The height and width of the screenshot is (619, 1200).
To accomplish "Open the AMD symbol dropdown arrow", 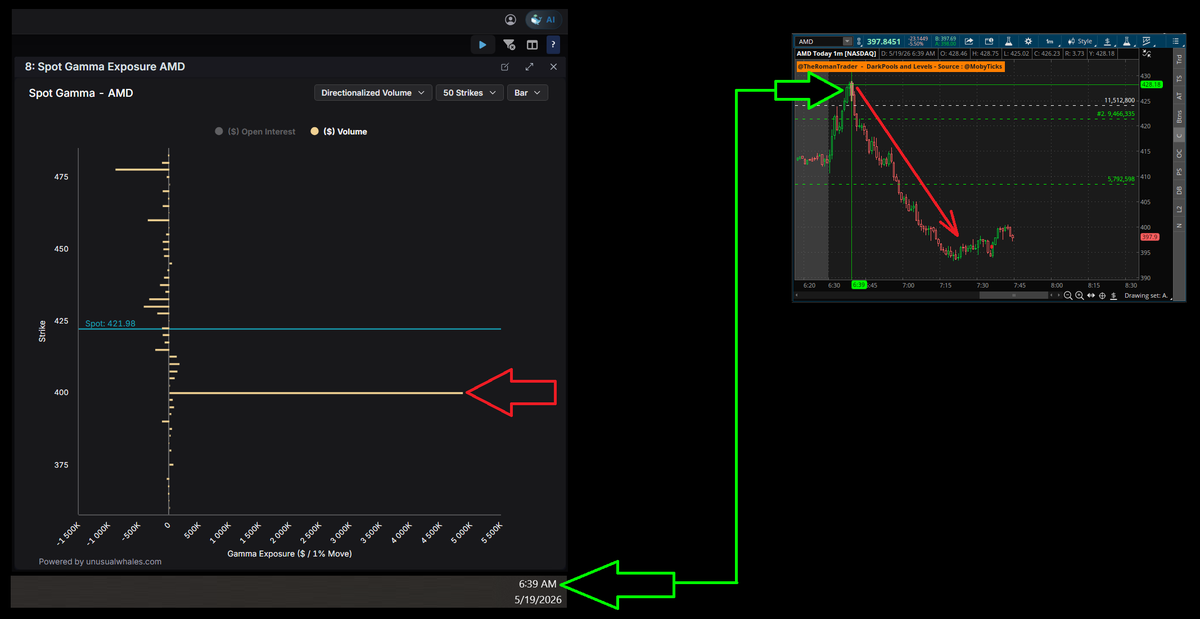I will [847, 42].
